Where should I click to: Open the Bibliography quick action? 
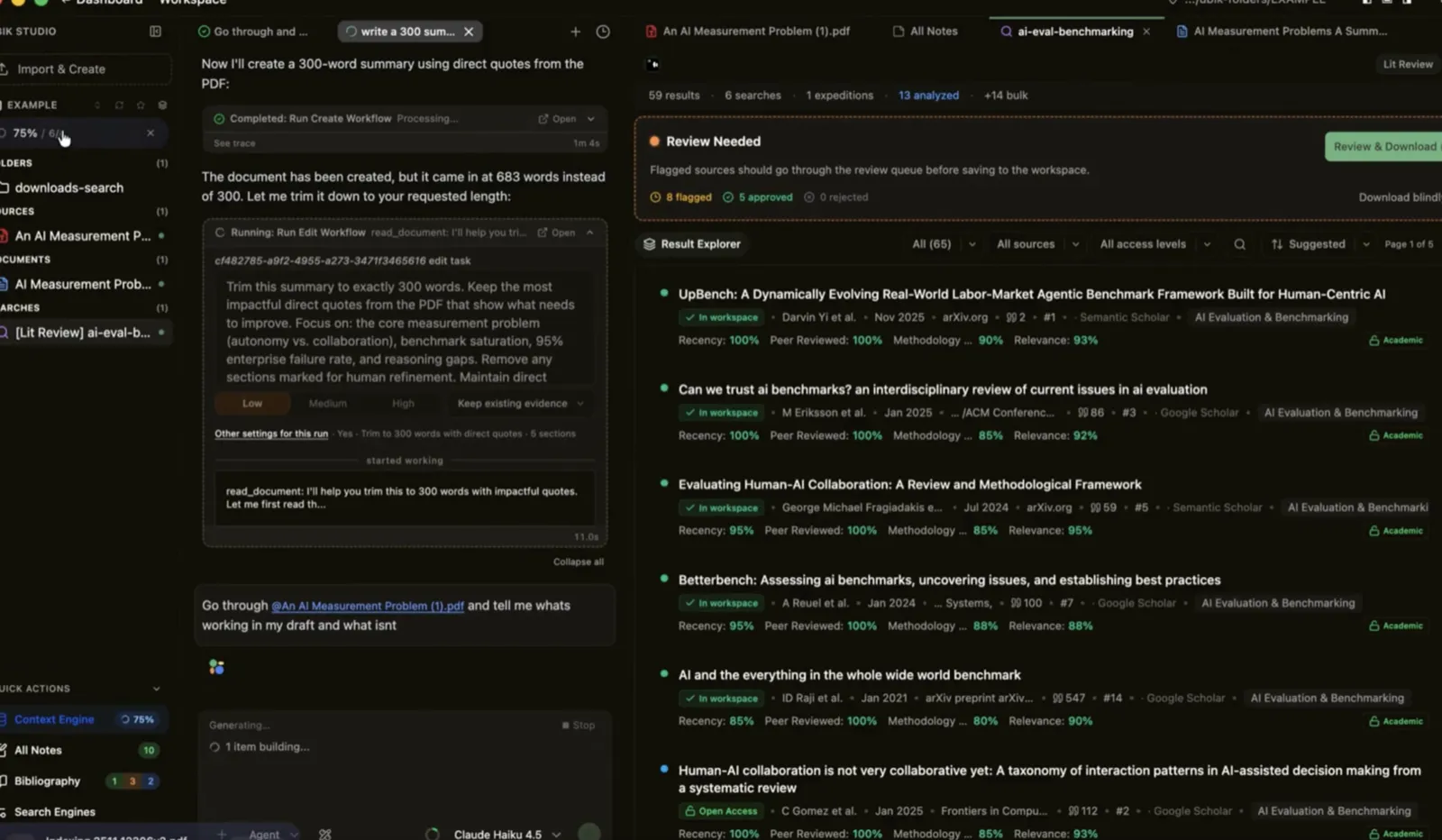point(47,781)
